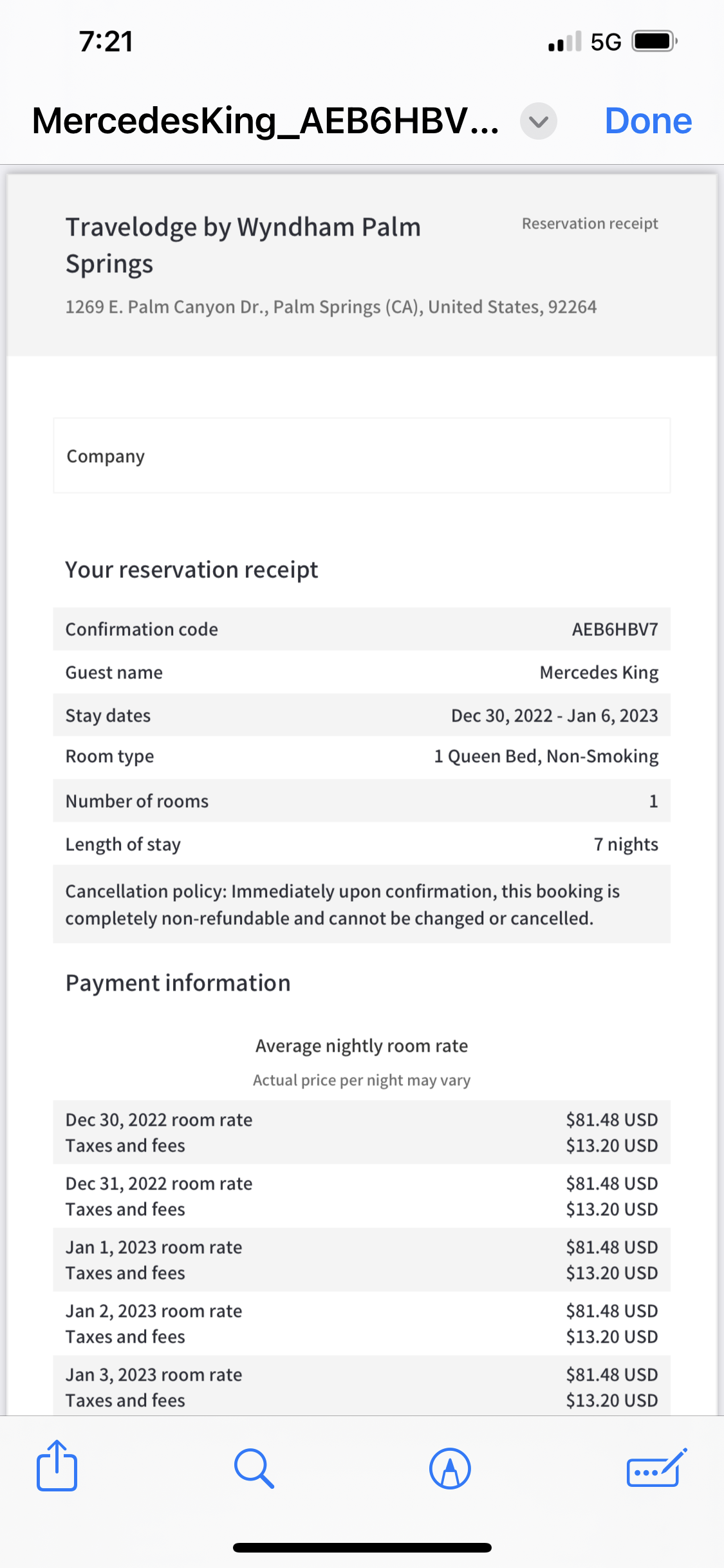The image size is (724, 1568).
Task: Tap the battery status icon
Action: tap(654, 42)
